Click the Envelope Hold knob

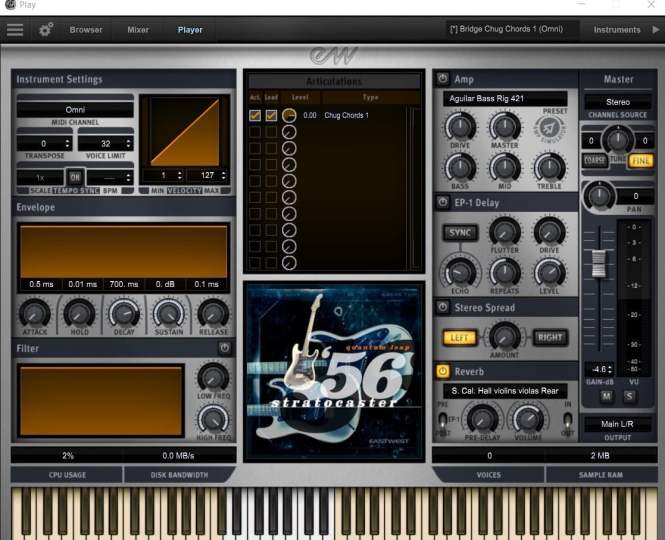click(x=79, y=313)
